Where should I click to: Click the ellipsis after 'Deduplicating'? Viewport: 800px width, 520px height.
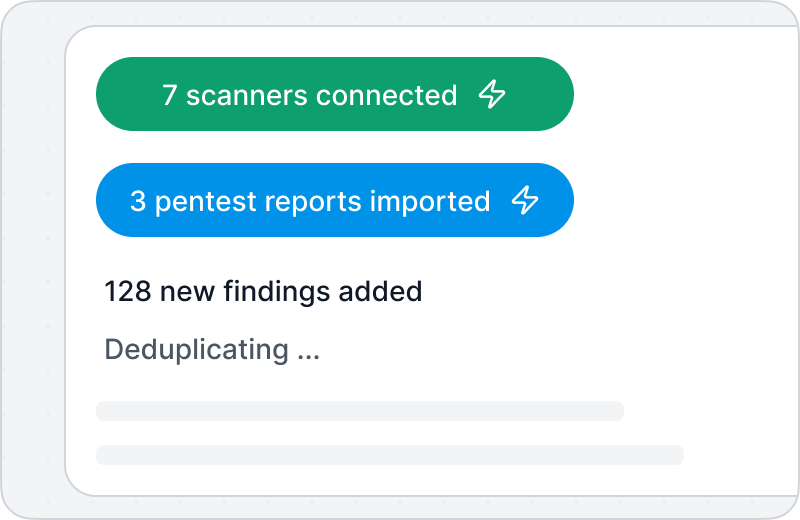tap(309, 357)
